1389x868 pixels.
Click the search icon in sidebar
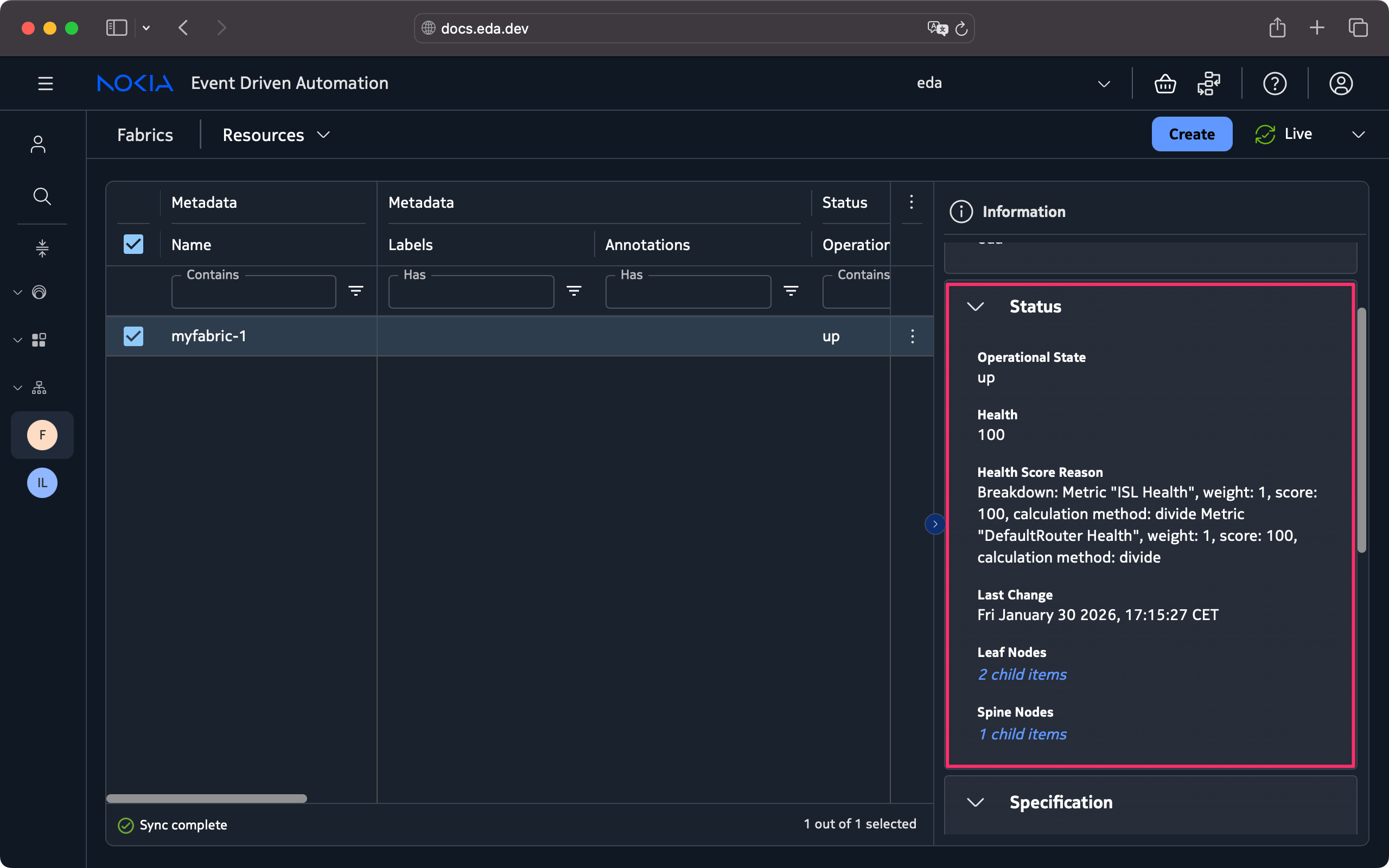tap(42, 196)
